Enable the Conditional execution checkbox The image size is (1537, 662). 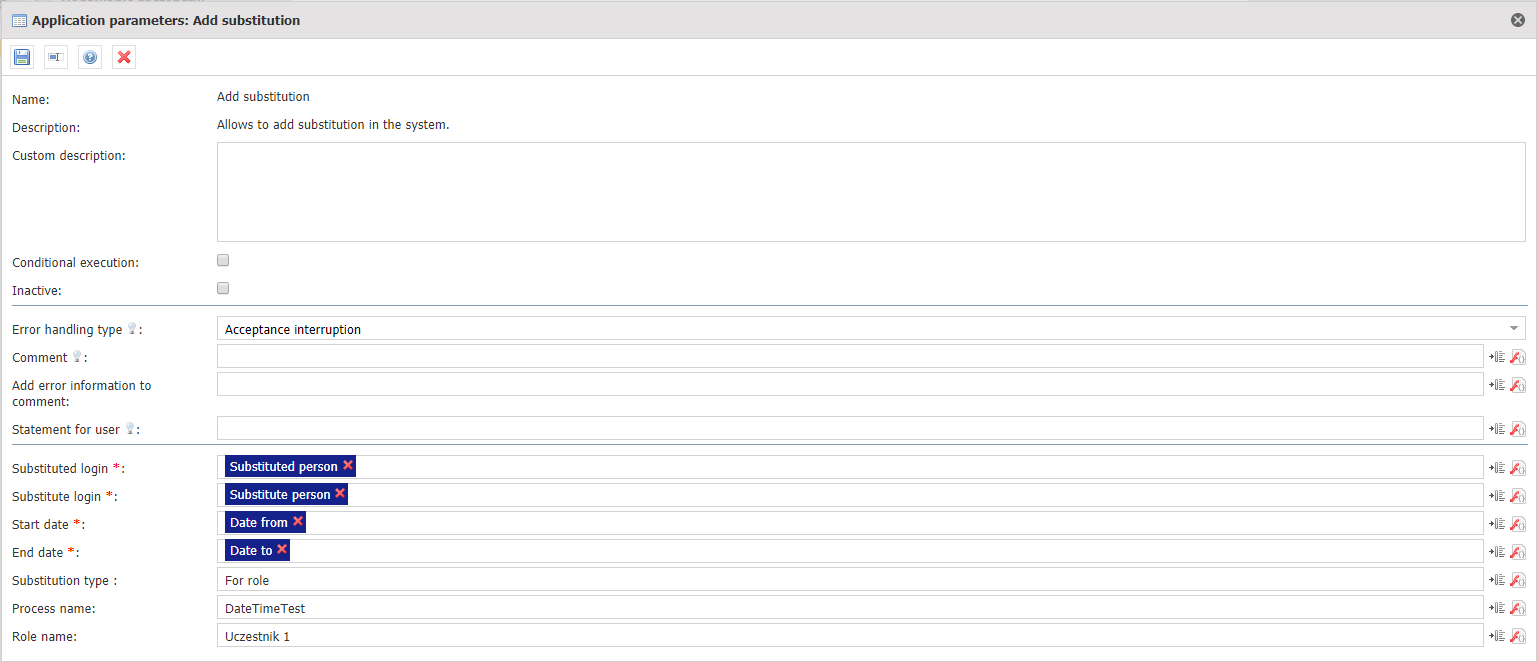[x=223, y=260]
